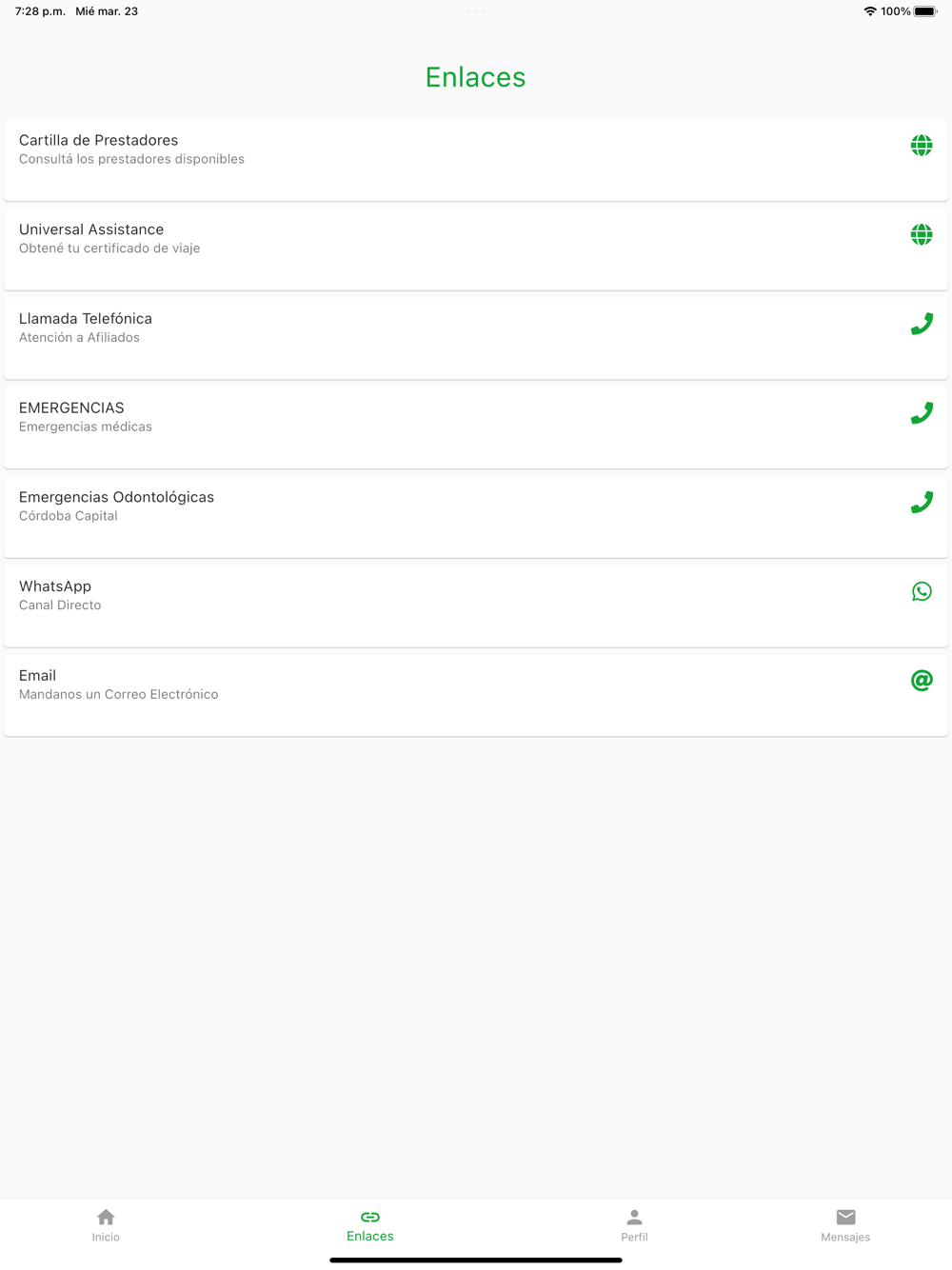Tap globe icon for Cartilla de Prestadores
Screen dimensions: 952x1270
pos(921,146)
